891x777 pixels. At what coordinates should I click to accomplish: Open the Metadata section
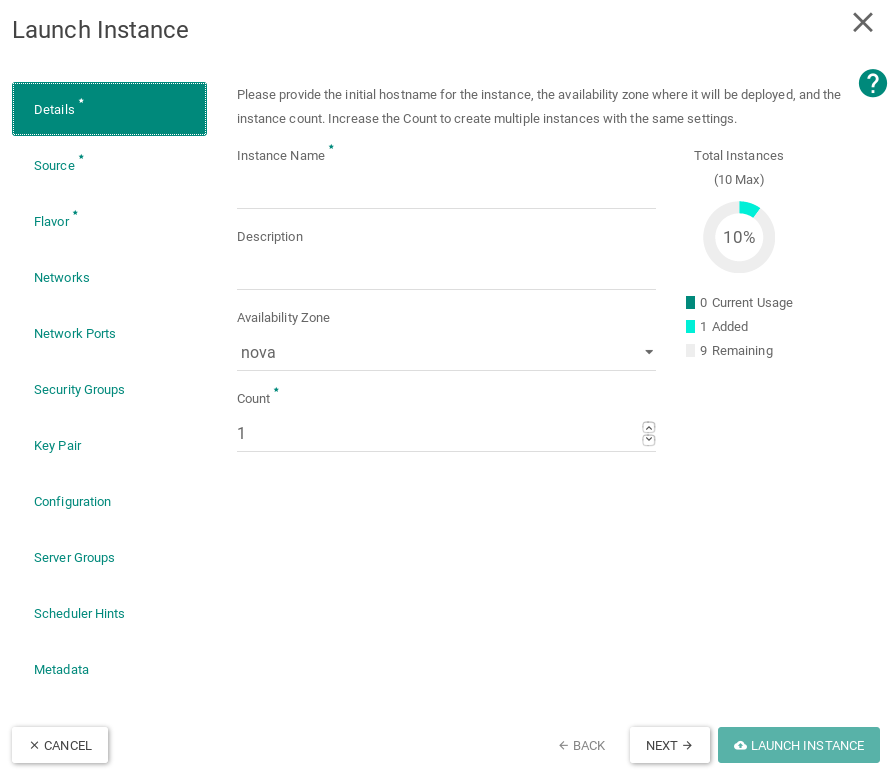pyautogui.click(x=61, y=669)
